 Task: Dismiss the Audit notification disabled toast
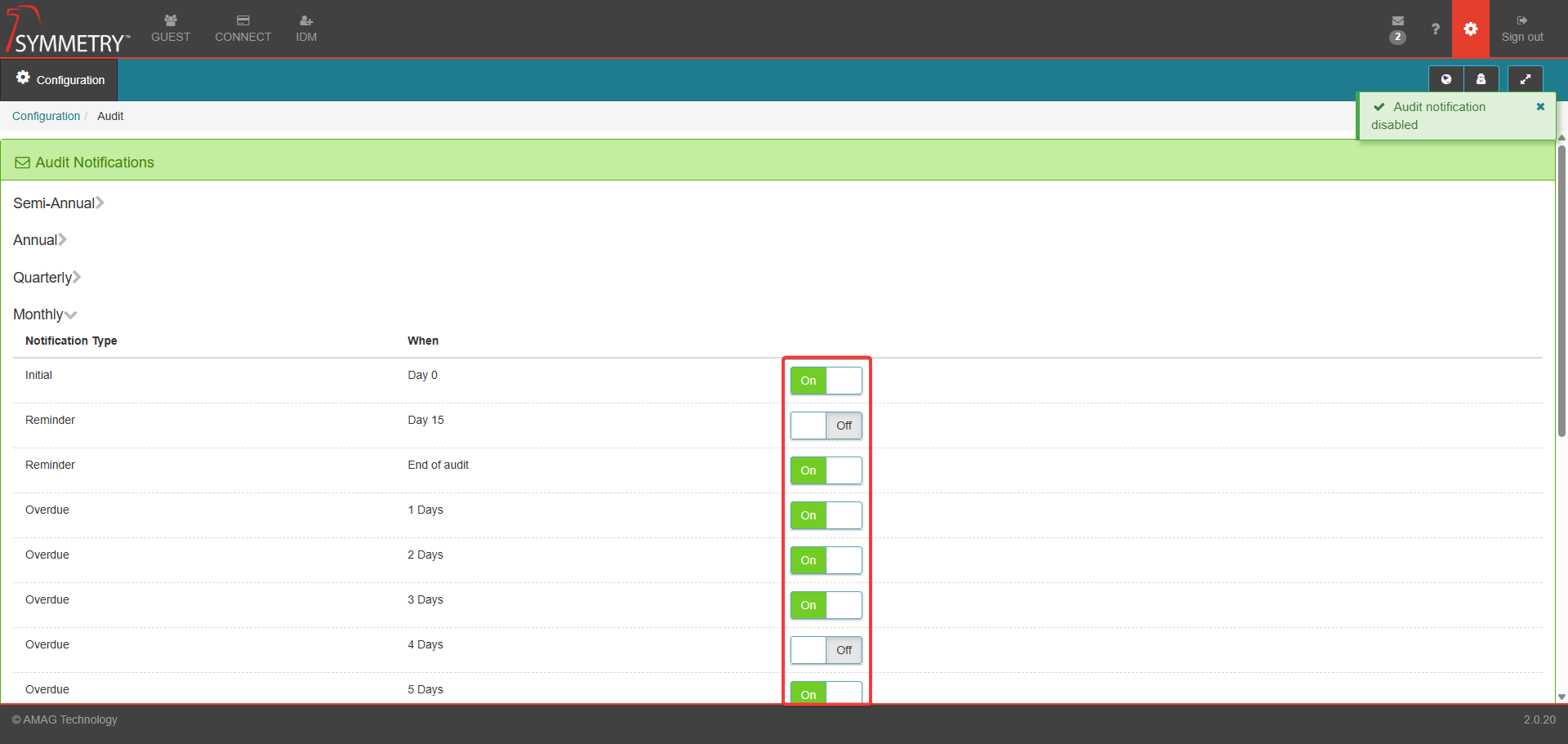coord(1540,107)
